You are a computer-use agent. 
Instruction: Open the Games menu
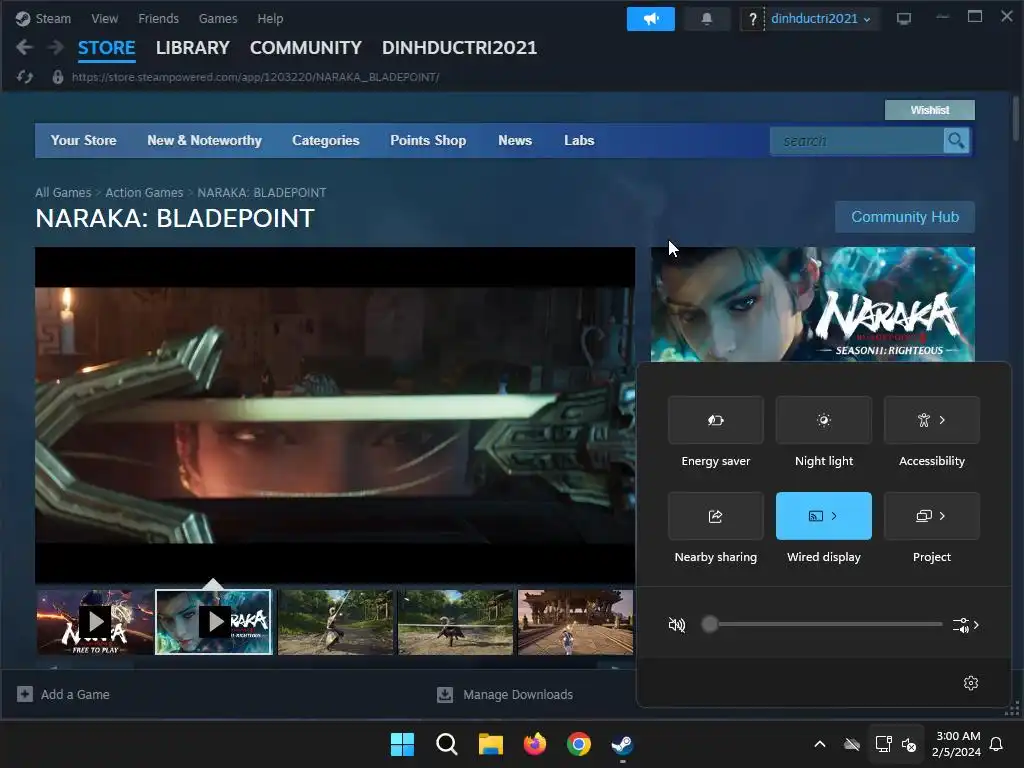(218, 18)
